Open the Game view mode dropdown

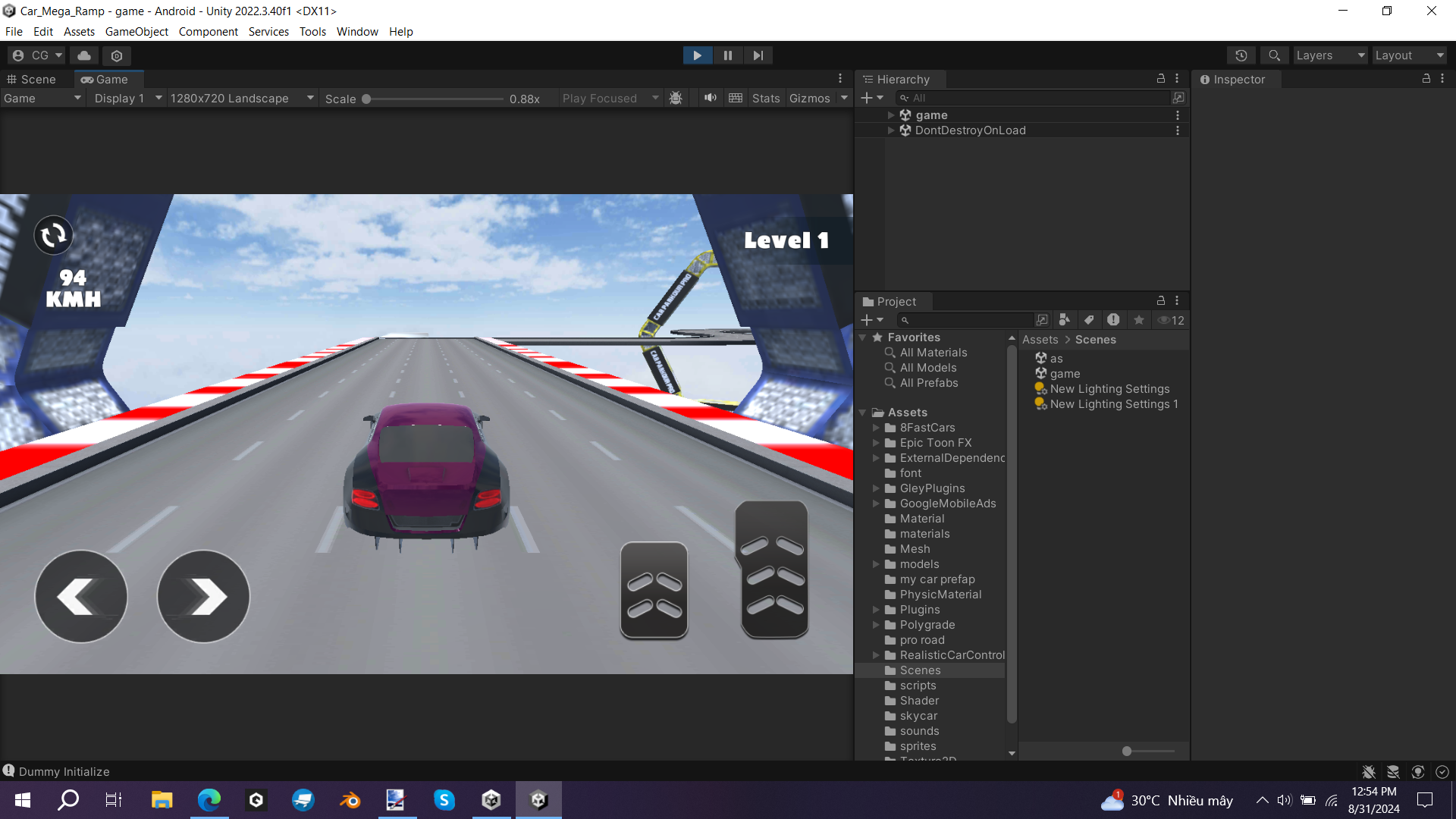42,99
